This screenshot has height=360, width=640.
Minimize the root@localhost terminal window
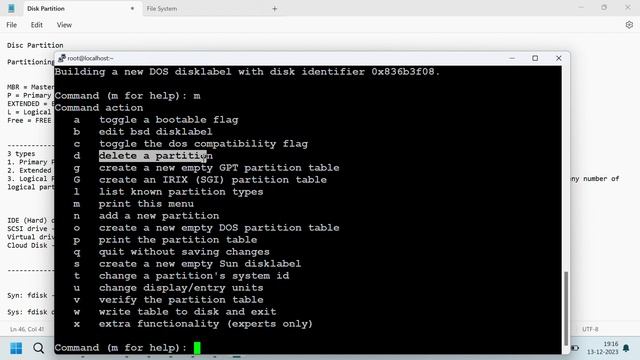(x=512, y=58)
